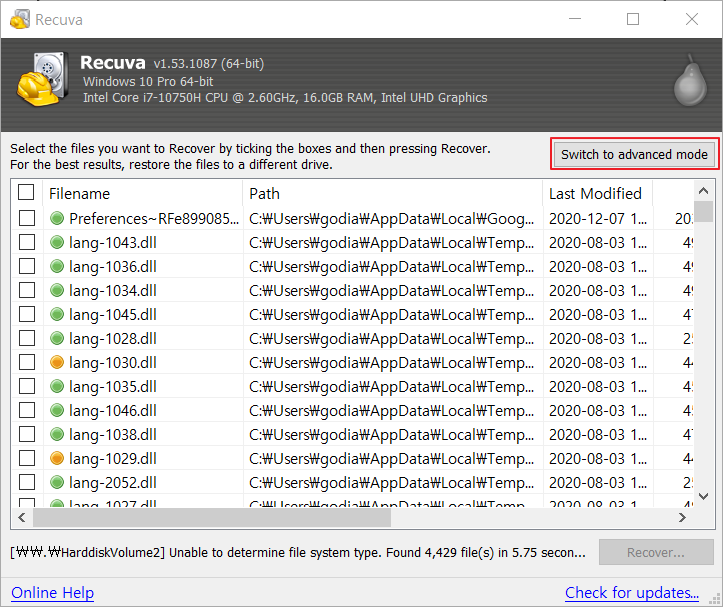Click the Check for updates... link
This screenshot has height=607, width=723.
pos(632,592)
